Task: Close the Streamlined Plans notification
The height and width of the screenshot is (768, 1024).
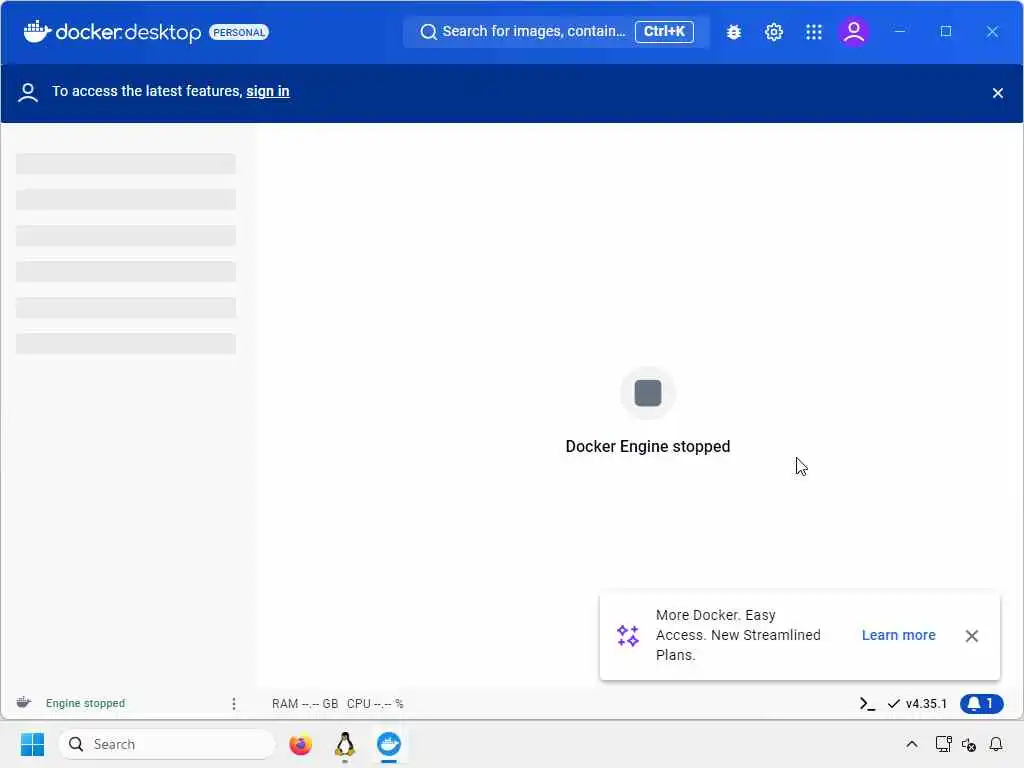Action: (972, 636)
